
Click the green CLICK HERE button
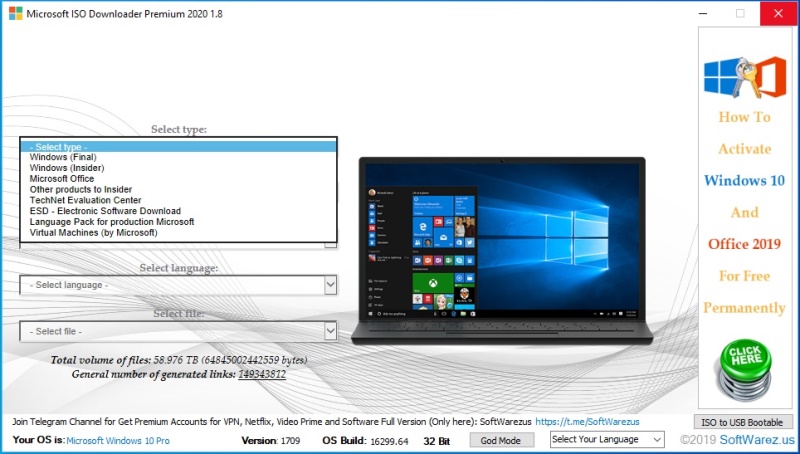[x=745, y=370]
